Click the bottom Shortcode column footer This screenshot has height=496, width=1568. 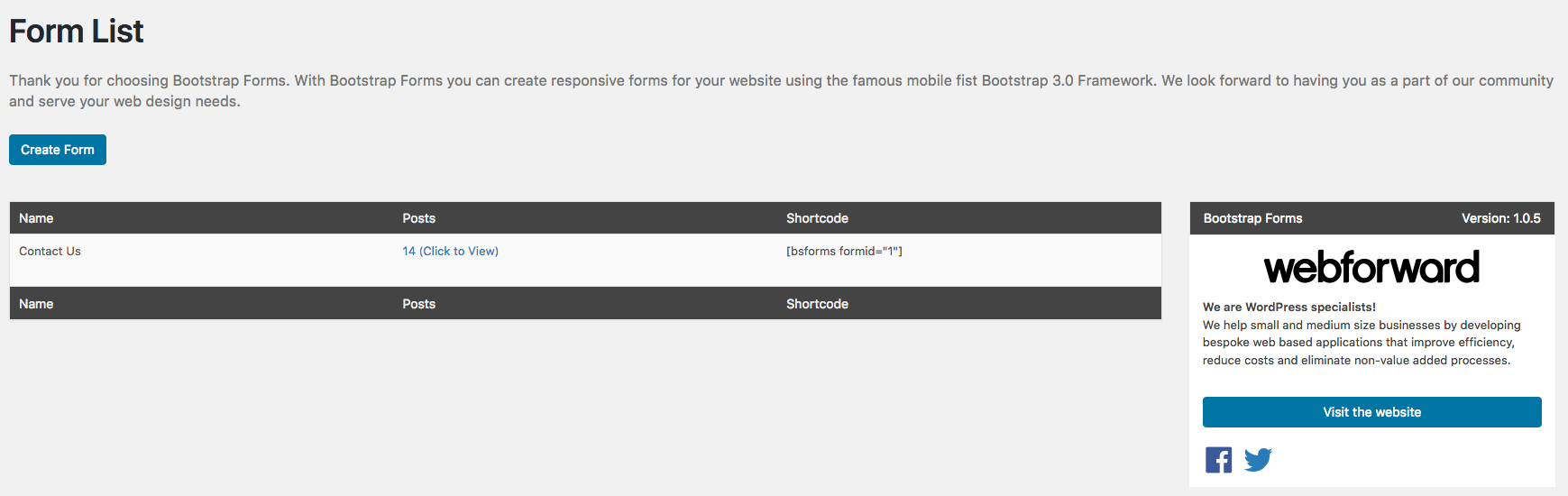tap(817, 304)
